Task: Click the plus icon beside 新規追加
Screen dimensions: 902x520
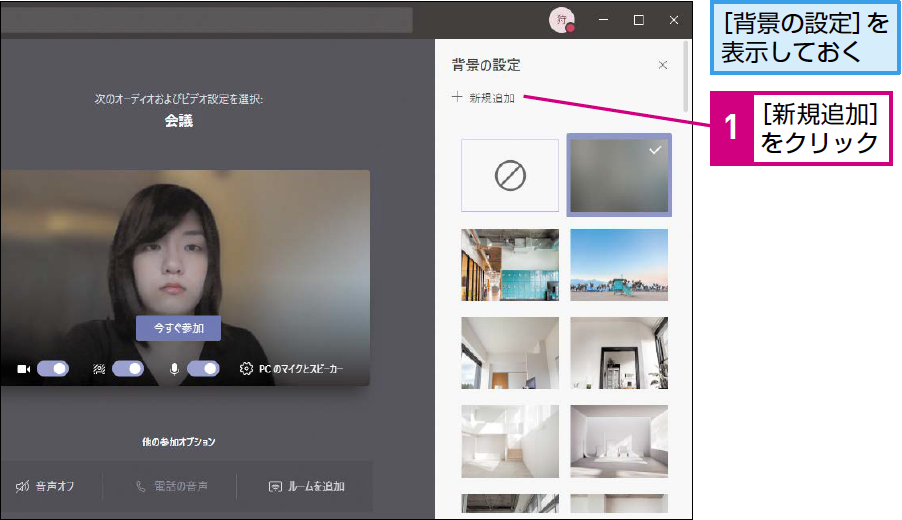Action: coord(457,97)
